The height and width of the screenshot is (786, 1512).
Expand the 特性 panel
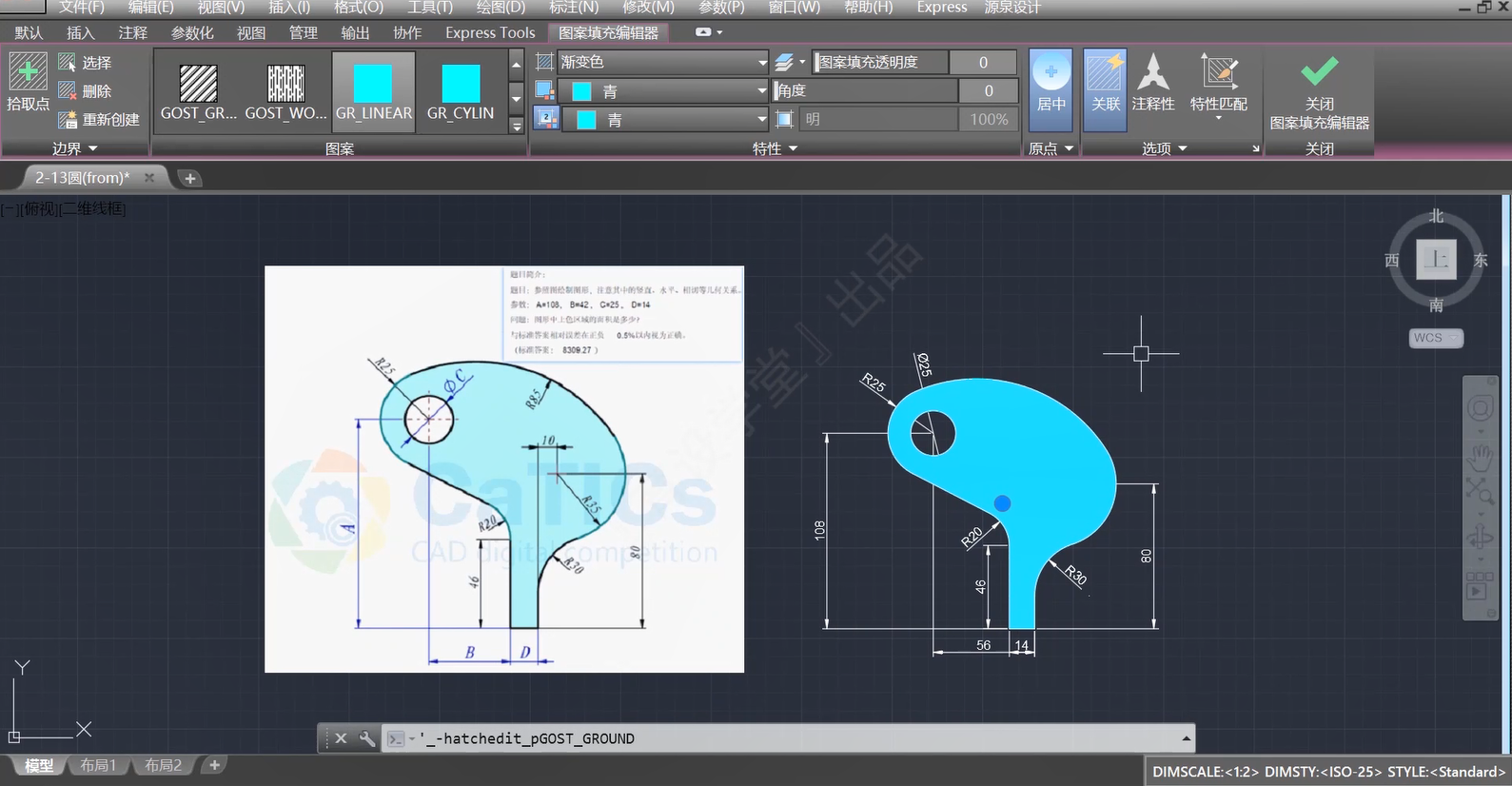(x=775, y=148)
